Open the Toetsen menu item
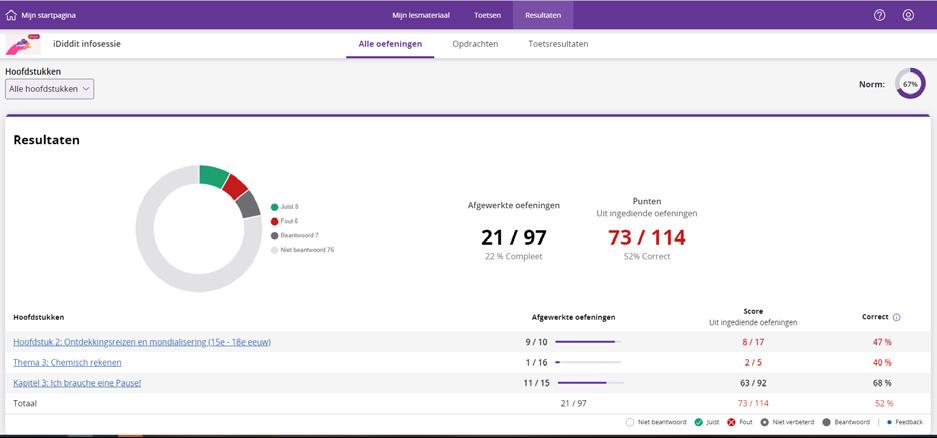The width and height of the screenshot is (937, 438). point(487,16)
